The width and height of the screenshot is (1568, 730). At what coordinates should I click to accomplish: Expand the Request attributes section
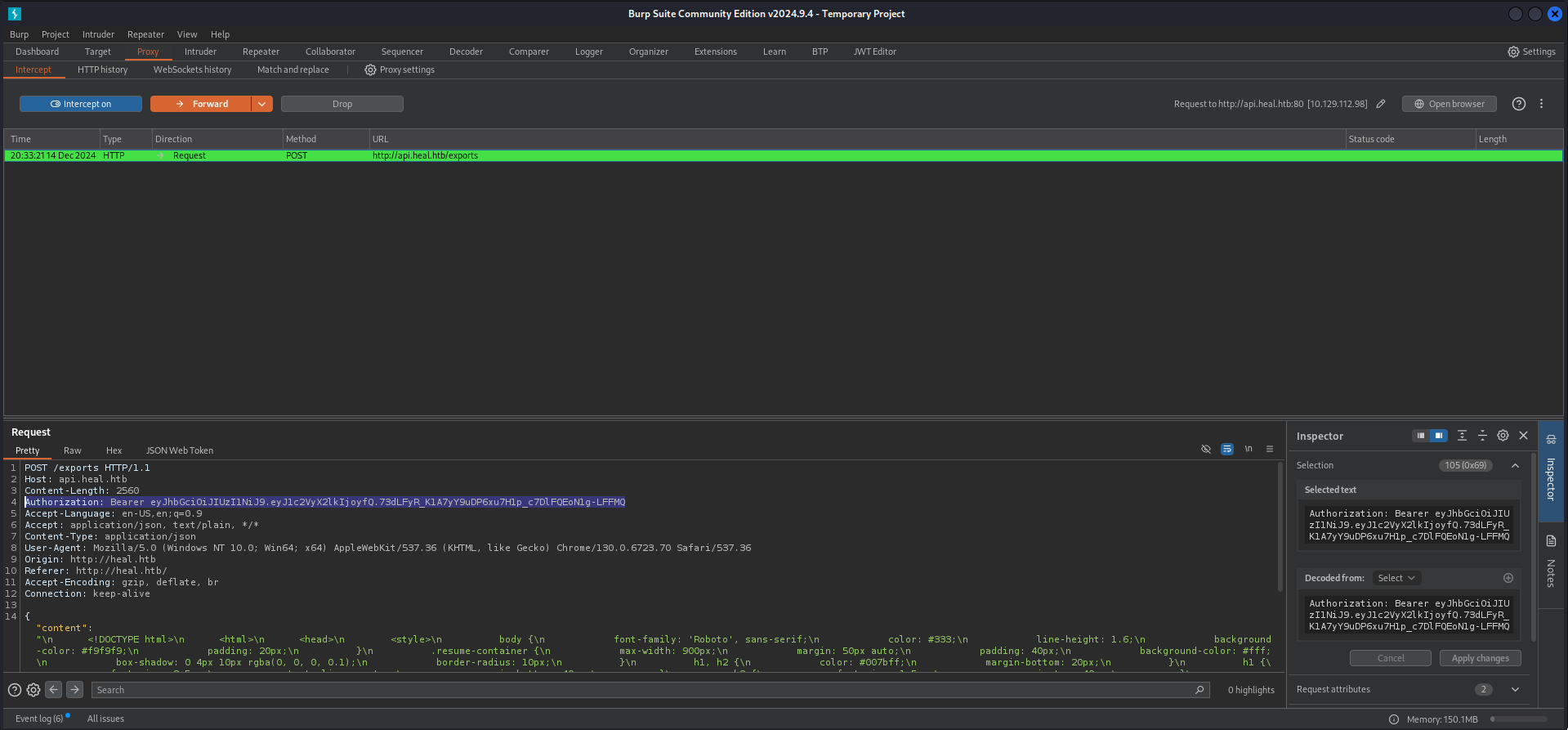coord(1515,689)
